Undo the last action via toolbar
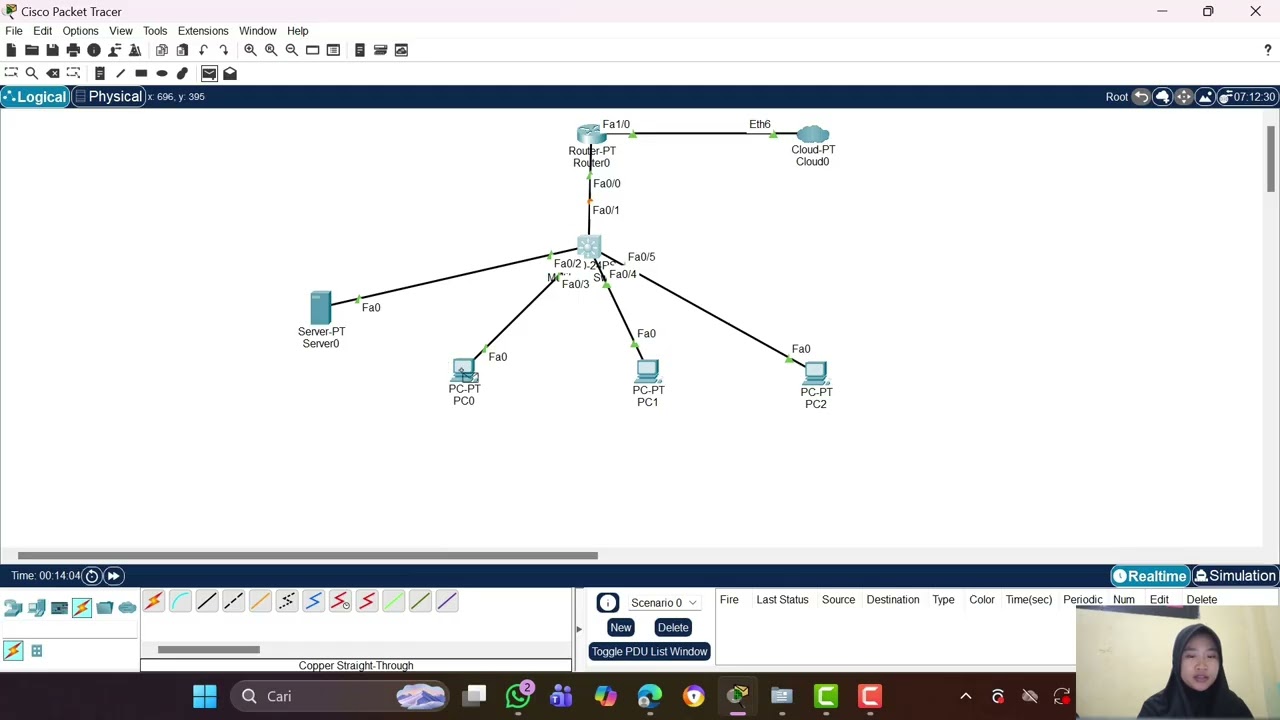Viewport: 1280px width, 720px height. (x=203, y=50)
